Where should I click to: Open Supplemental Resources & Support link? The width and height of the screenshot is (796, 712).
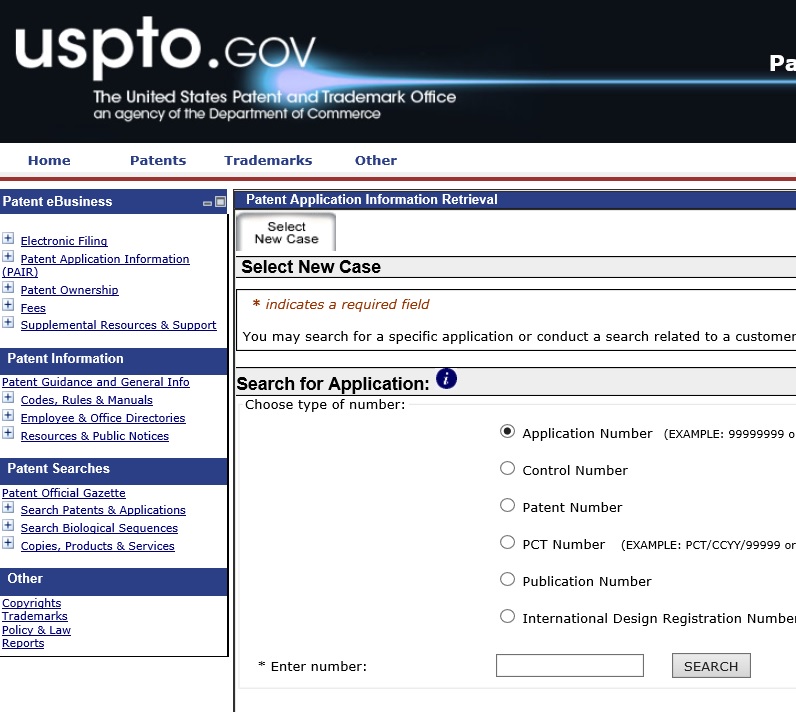tap(118, 325)
